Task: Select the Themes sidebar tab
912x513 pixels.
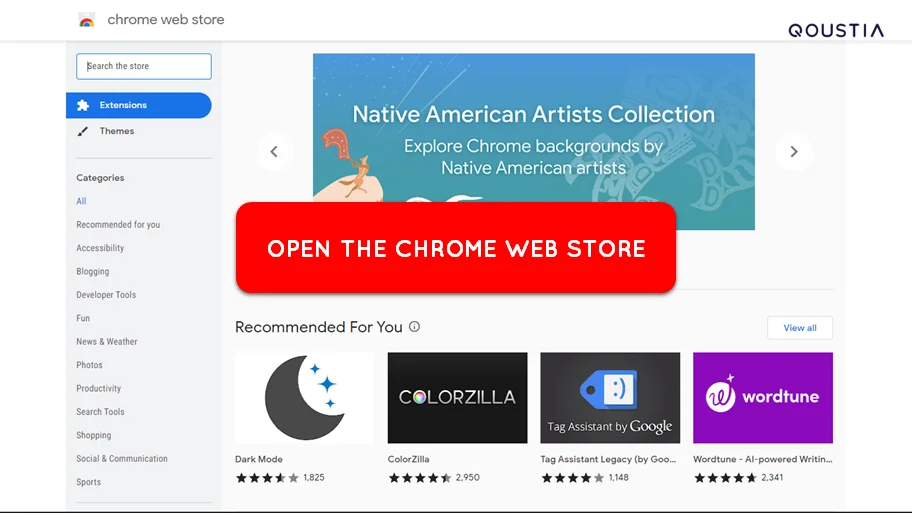Action: [x=139, y=131]
